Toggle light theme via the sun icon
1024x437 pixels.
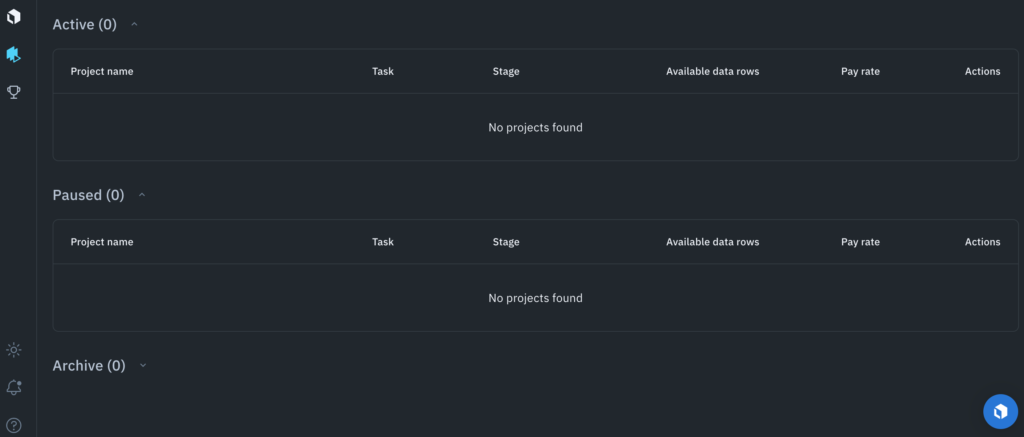[x=14, y=350]
